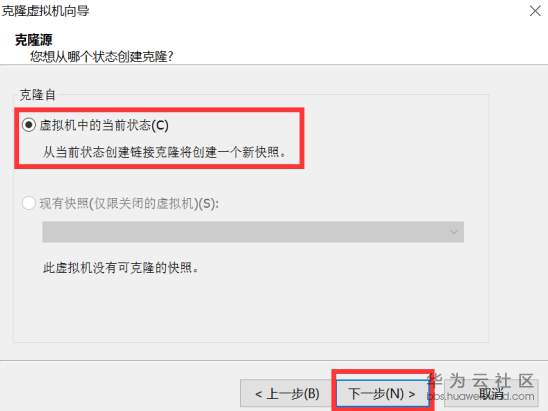The image size is (548, 411).
Task: Click the < arrow in the 上一步 button
Action: [259, 394]
